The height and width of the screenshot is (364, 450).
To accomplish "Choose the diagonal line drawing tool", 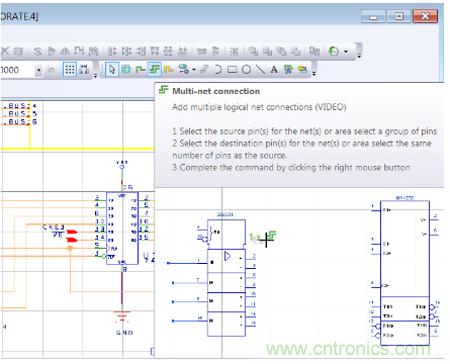I will click(x=260, y=69).
